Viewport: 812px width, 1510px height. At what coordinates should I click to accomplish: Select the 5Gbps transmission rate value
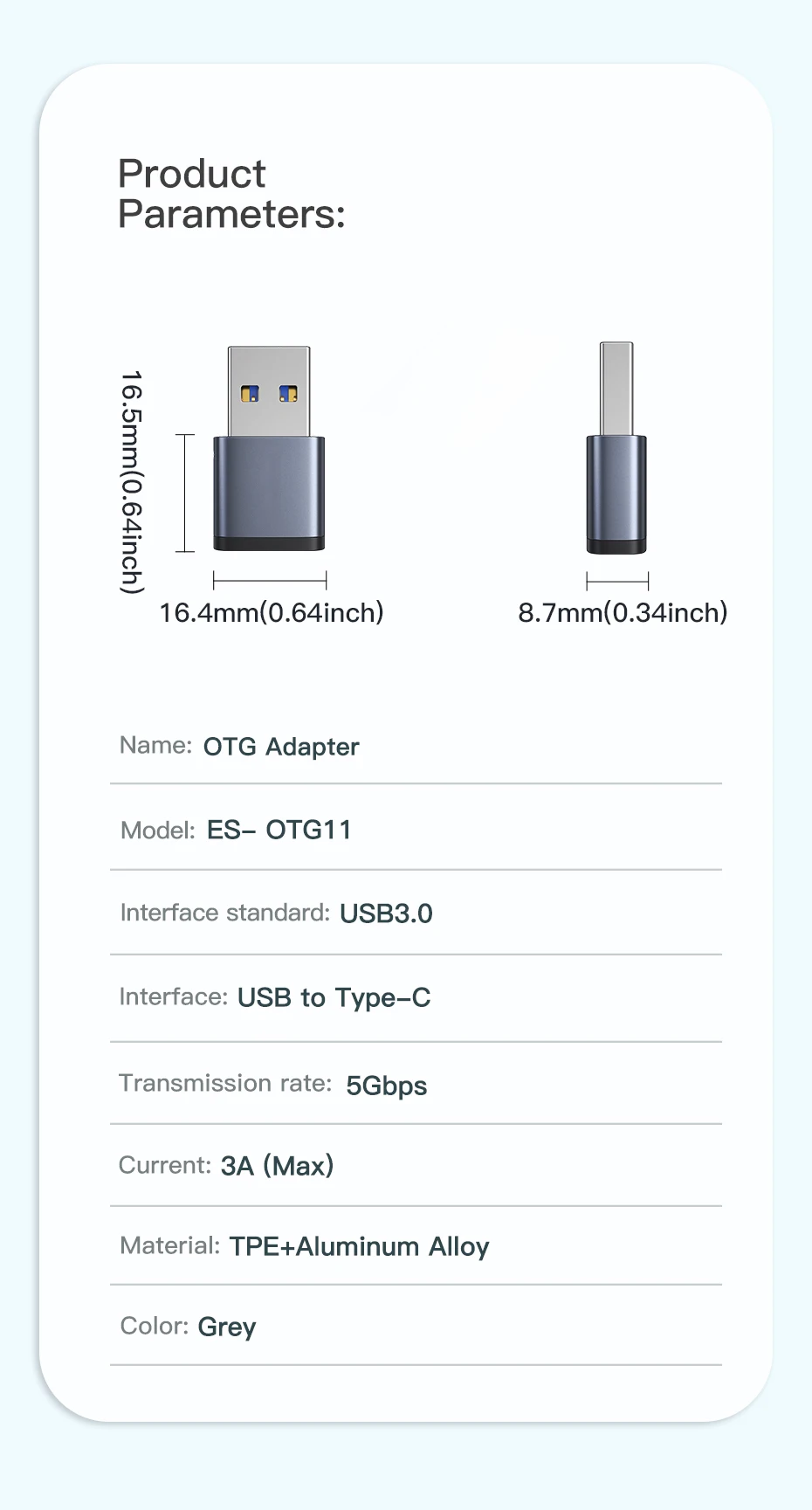(386, 1086)
